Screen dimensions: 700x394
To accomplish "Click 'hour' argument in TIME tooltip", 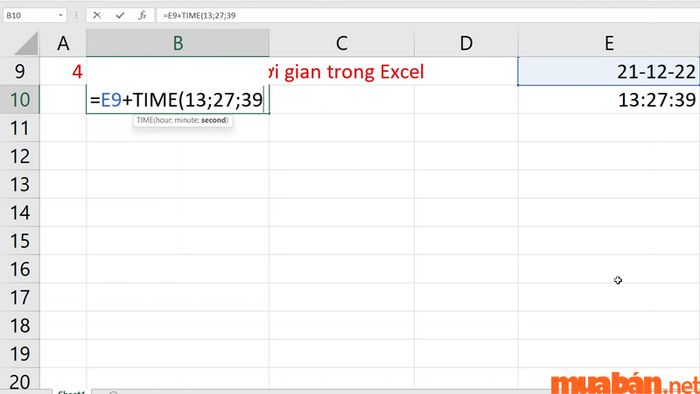I will pyautogui.click(x=162, y=120).
